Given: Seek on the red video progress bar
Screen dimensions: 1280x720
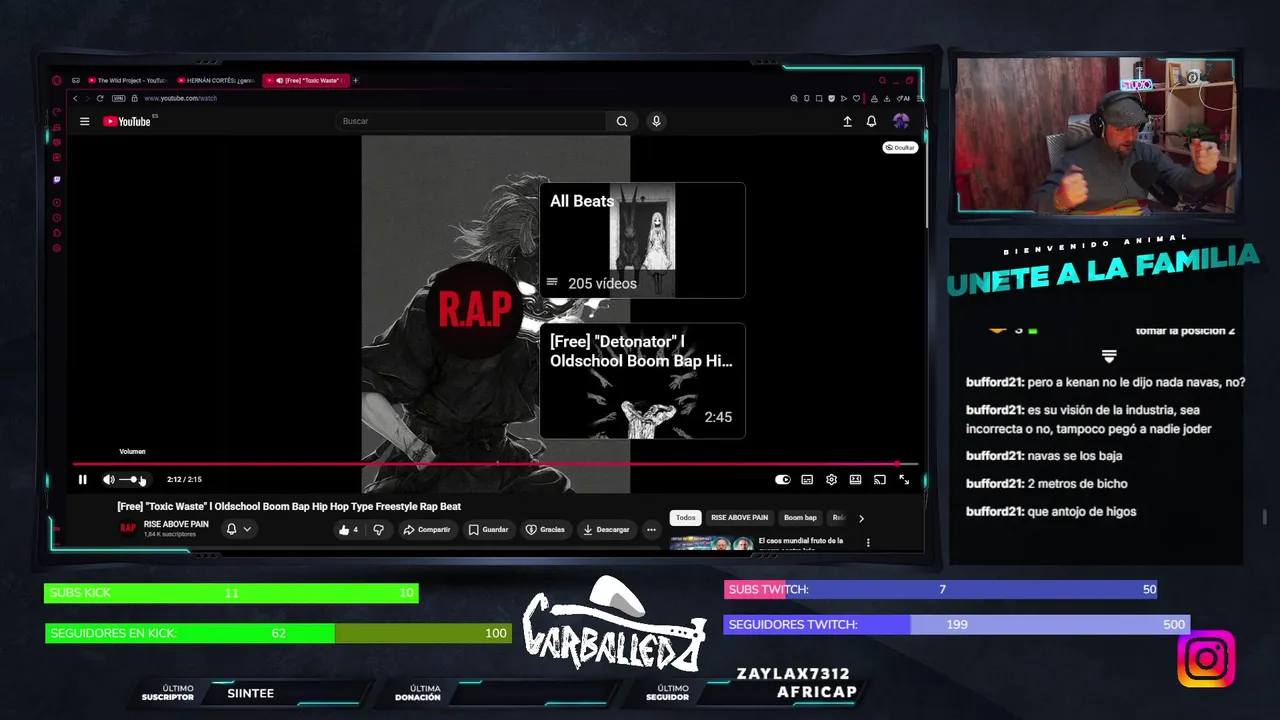Looking at the screenshot, I should [495, 464].
